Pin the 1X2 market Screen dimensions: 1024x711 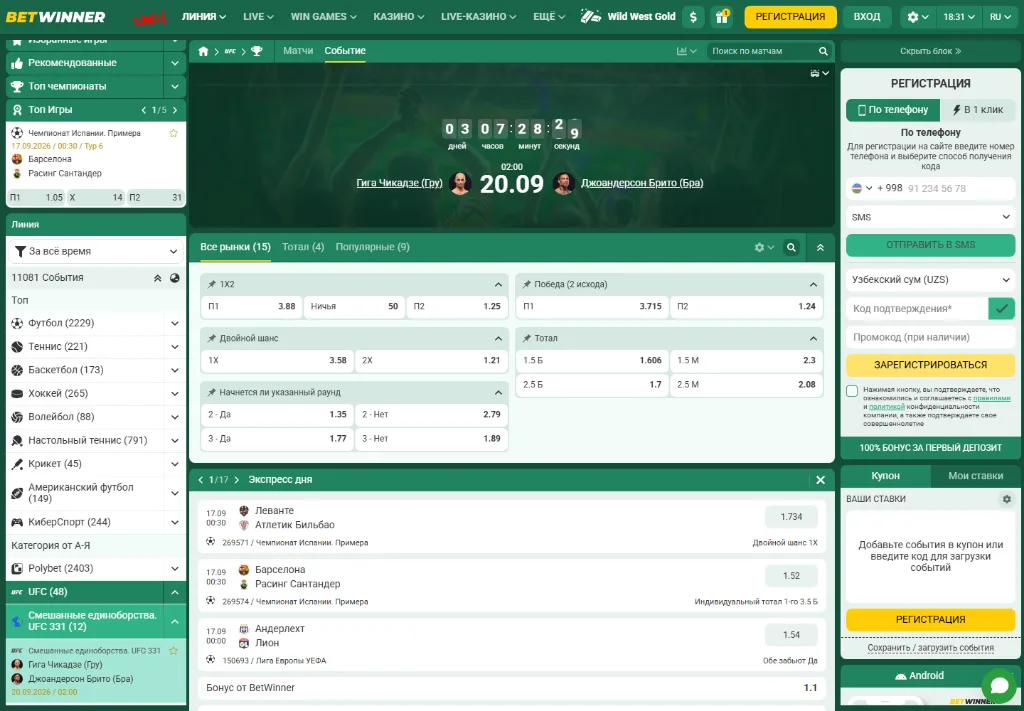point(212,285)
